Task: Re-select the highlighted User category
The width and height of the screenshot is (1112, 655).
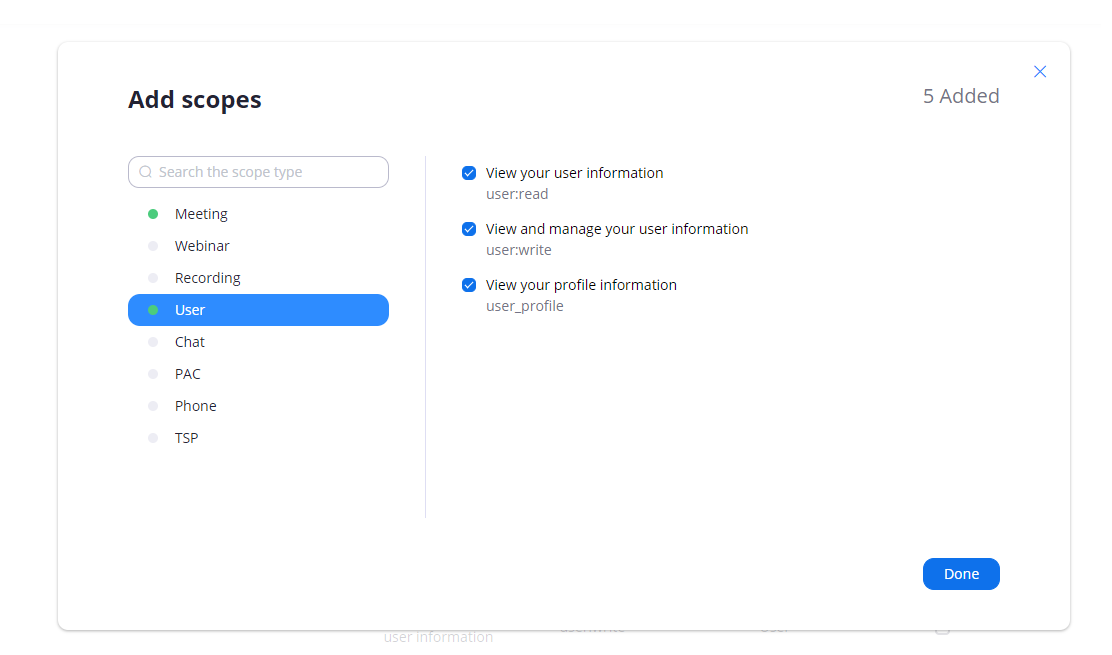Action: pyautogui.click(x=190, y=309)
